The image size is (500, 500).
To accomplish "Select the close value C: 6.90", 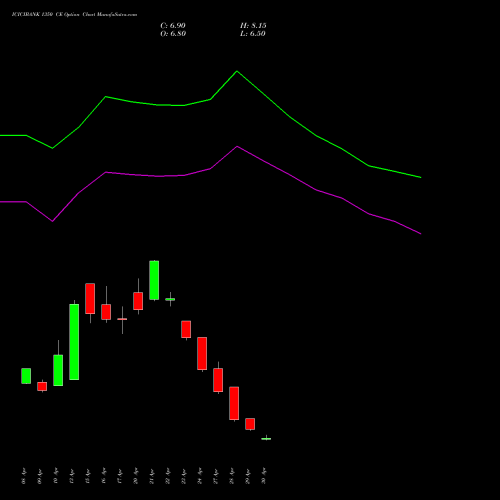I will [173, 26].
